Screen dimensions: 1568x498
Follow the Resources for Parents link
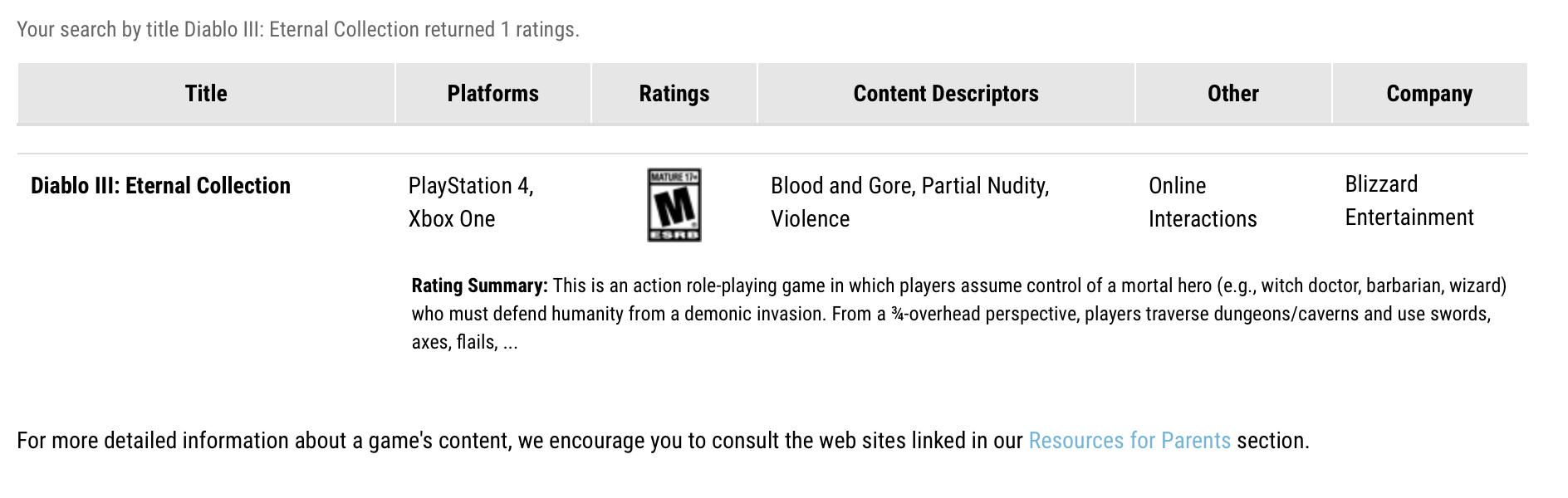[x=1129, y=441]
